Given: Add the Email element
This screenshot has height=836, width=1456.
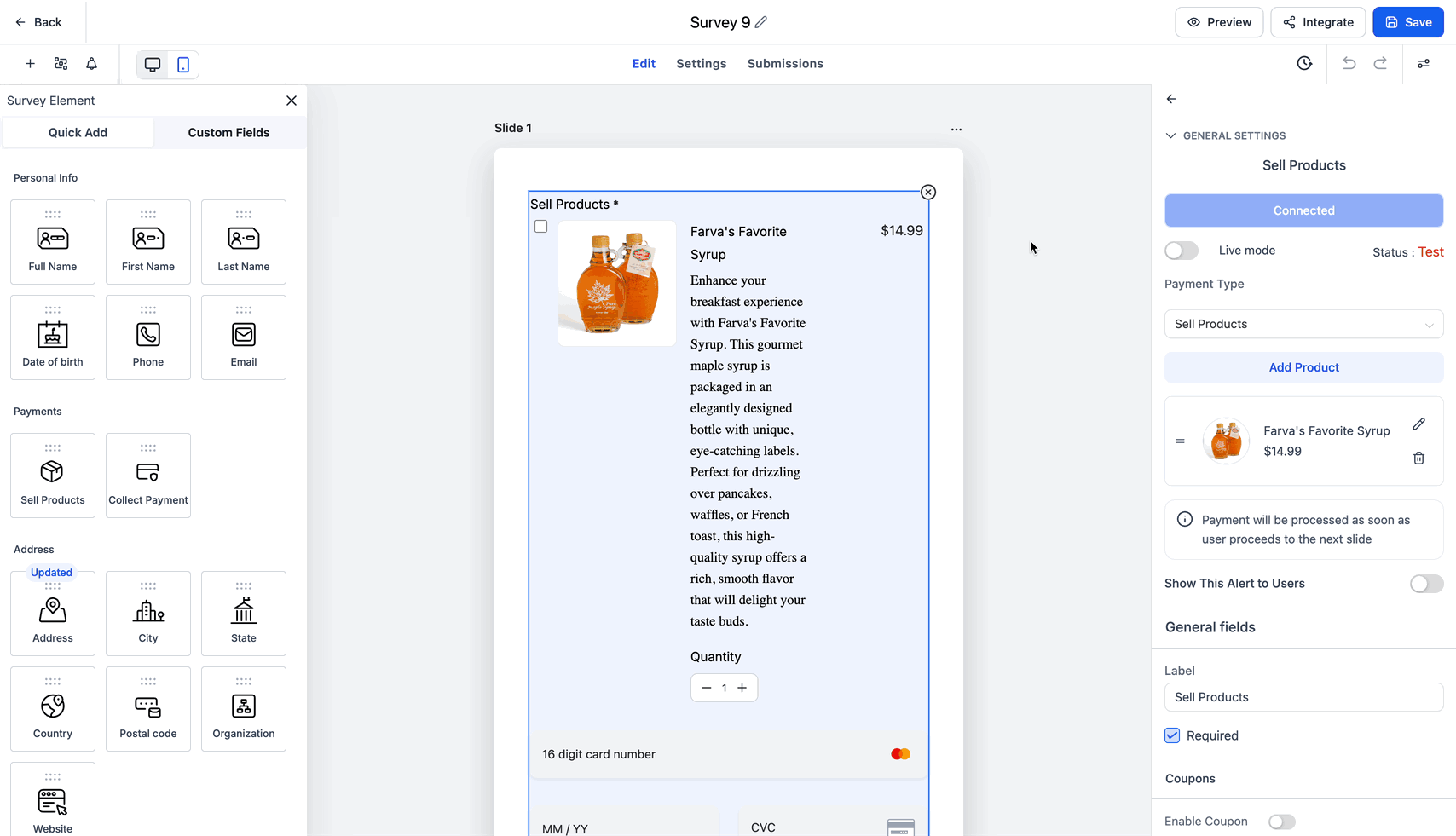Looking at the screenshot, I should click(244, 337).
